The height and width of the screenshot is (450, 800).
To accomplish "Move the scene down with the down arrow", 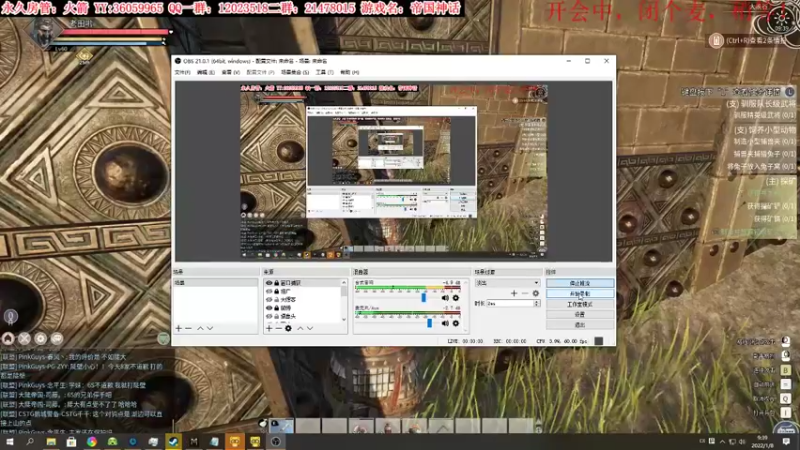I will [x=210, y=328].
